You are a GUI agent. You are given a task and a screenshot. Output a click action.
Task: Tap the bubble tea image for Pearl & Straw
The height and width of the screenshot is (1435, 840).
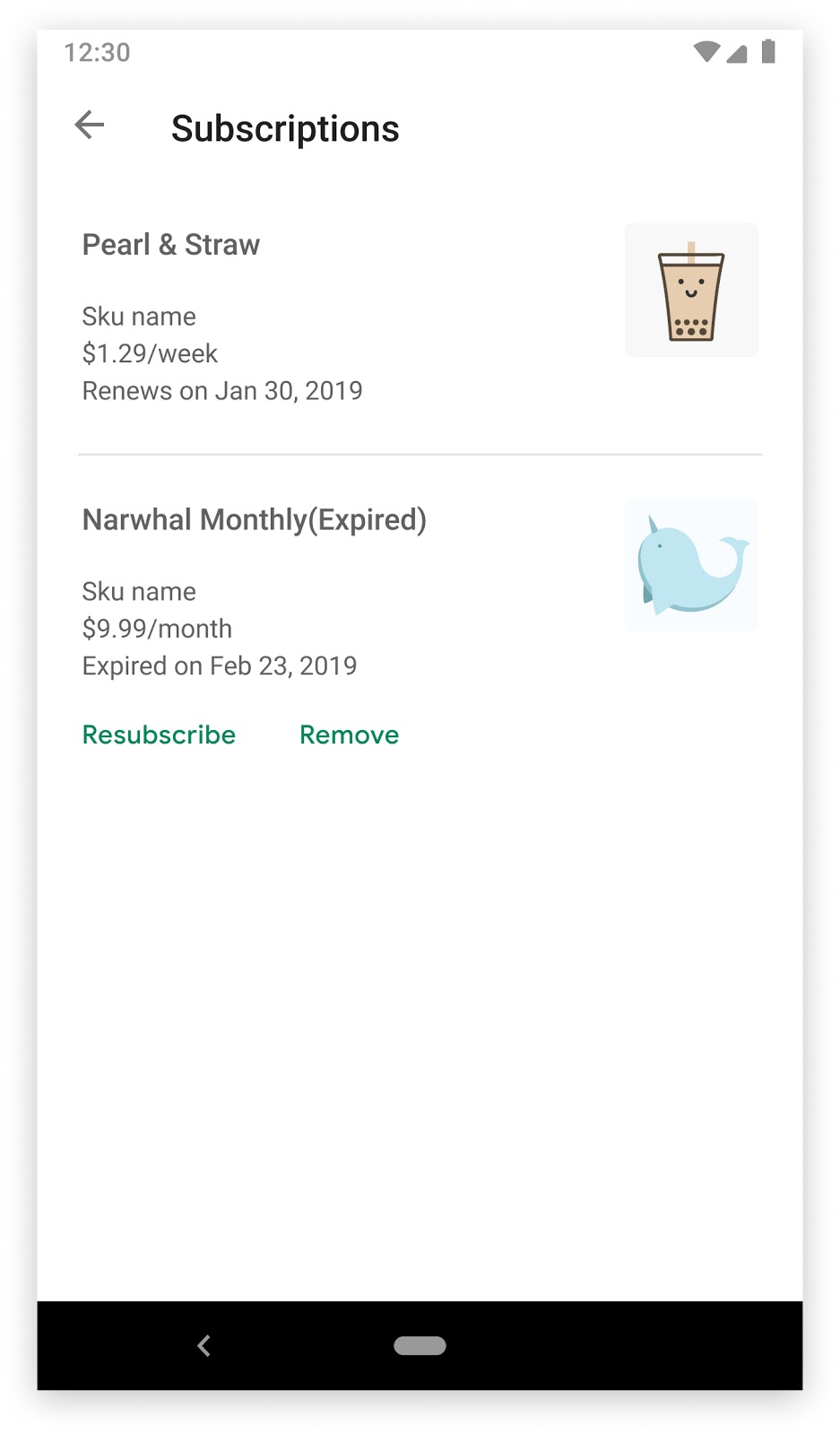tap(690, 289)
